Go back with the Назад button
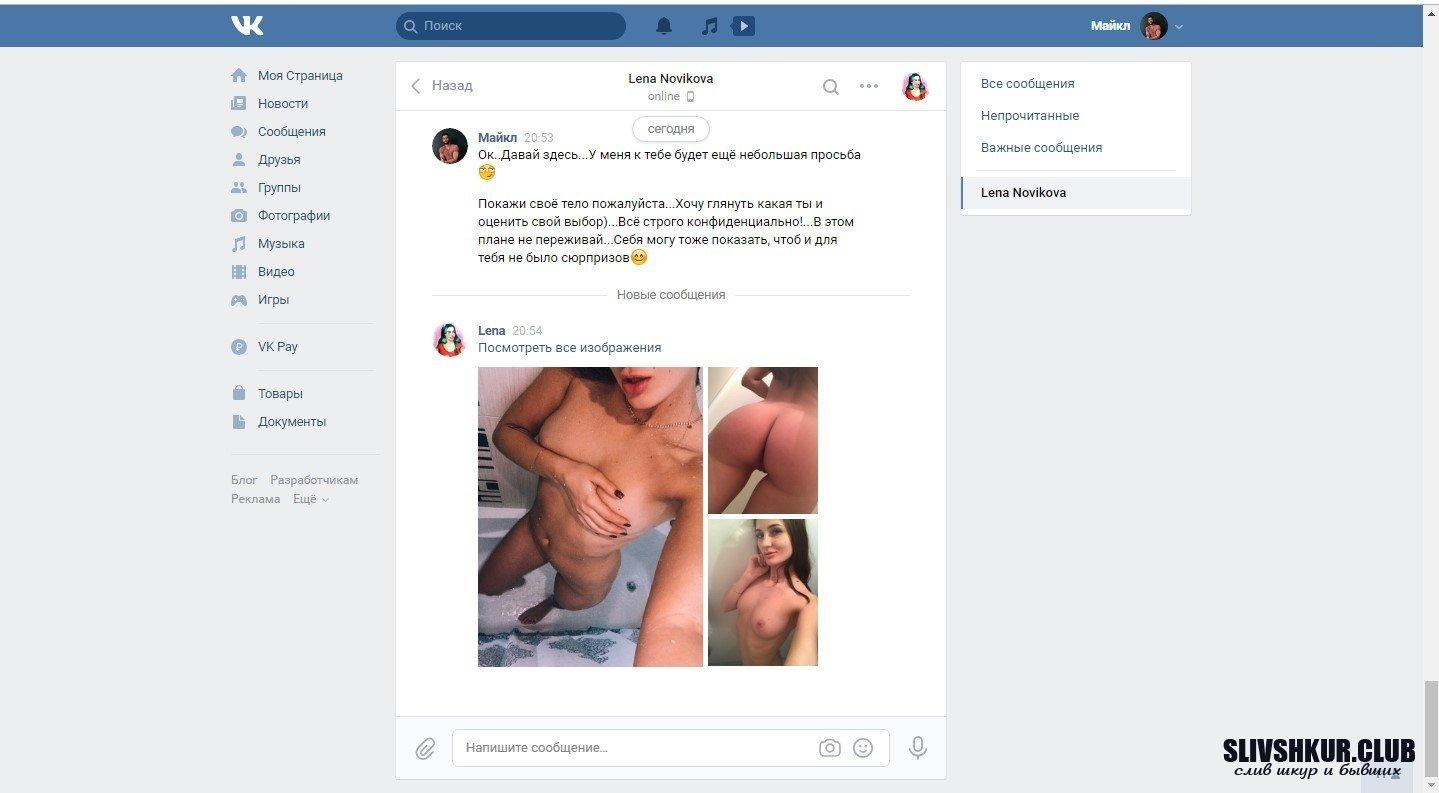1439x793 pixels. [441, 86]
